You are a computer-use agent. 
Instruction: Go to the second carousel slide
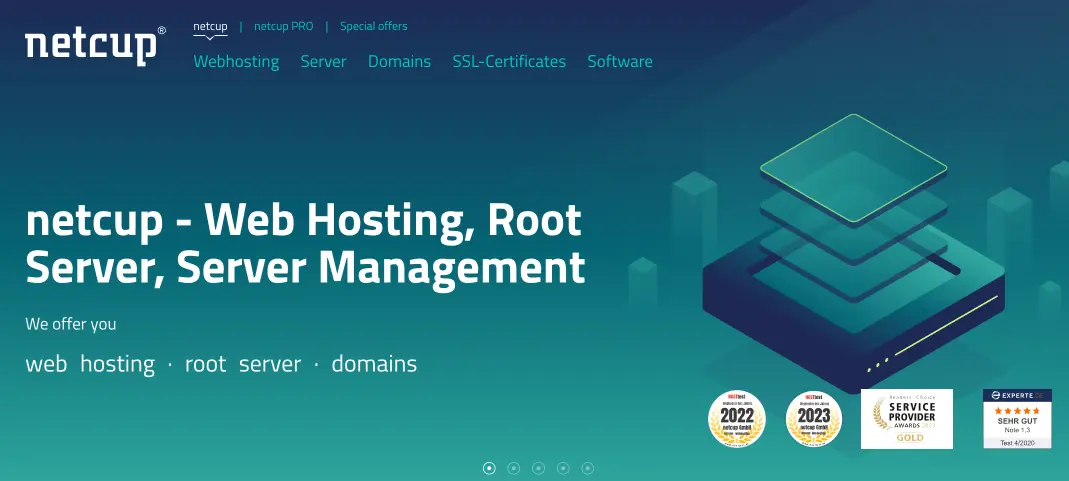coord(513,468)
